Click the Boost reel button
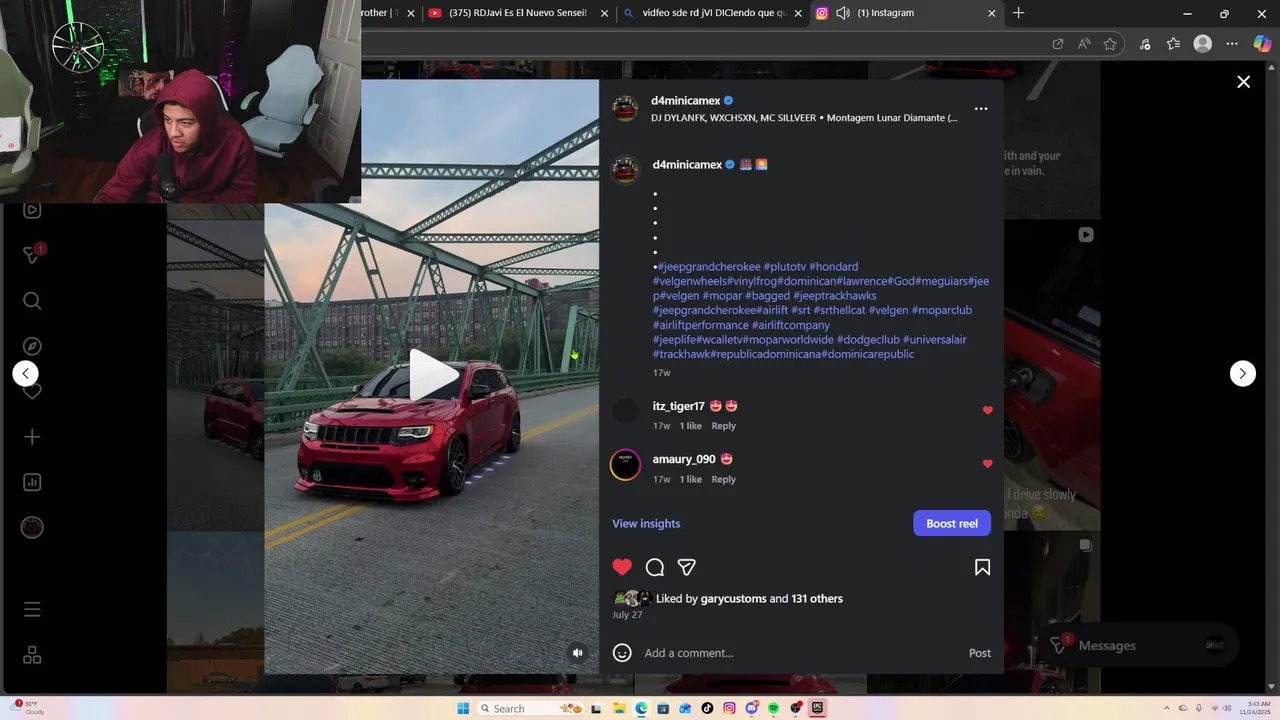This screenshot has width=1280, height=720. [952, 523]
